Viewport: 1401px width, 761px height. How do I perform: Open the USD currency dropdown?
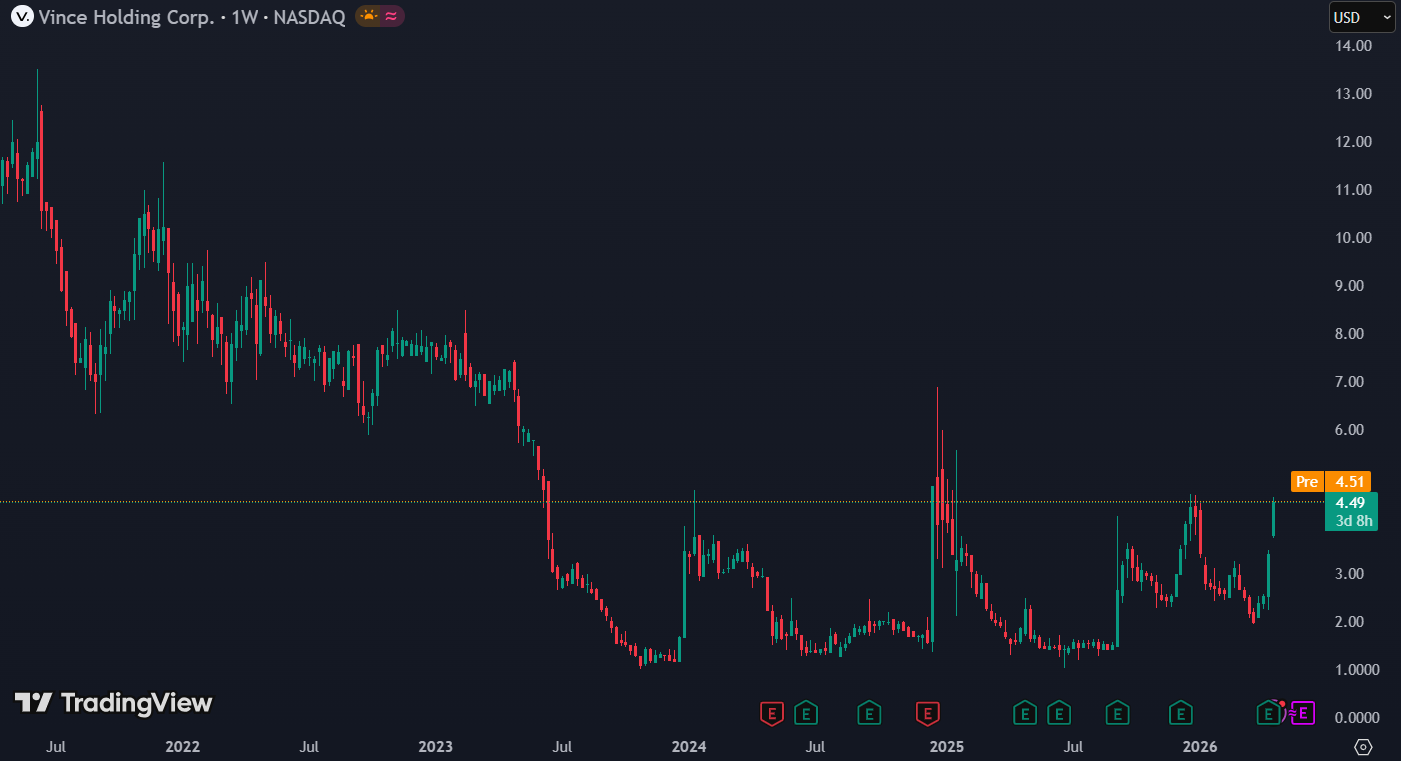click(x=1361, y=17)
